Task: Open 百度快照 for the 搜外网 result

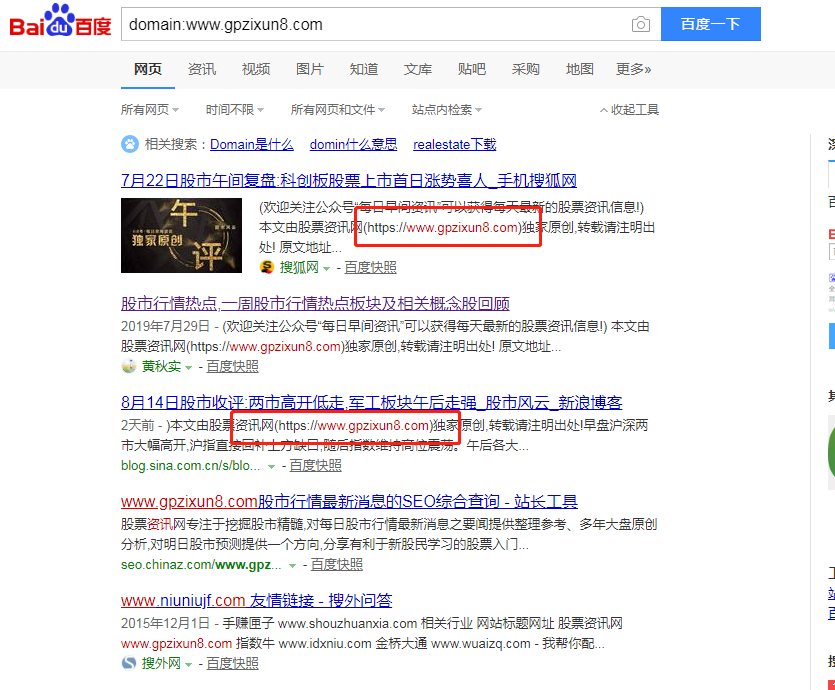Action: [x=232, y=663]
